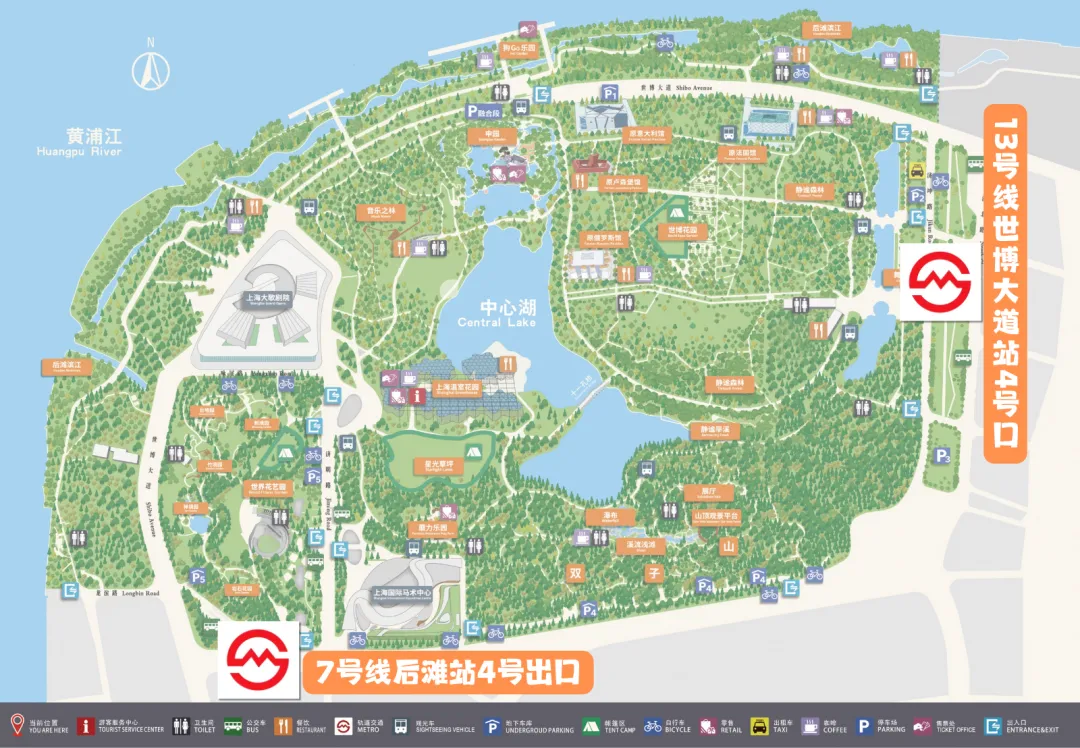Open the 7号线后滩站4号出口 orange label
Viewport: 1080px width, 748px height.
click(446, 672)
